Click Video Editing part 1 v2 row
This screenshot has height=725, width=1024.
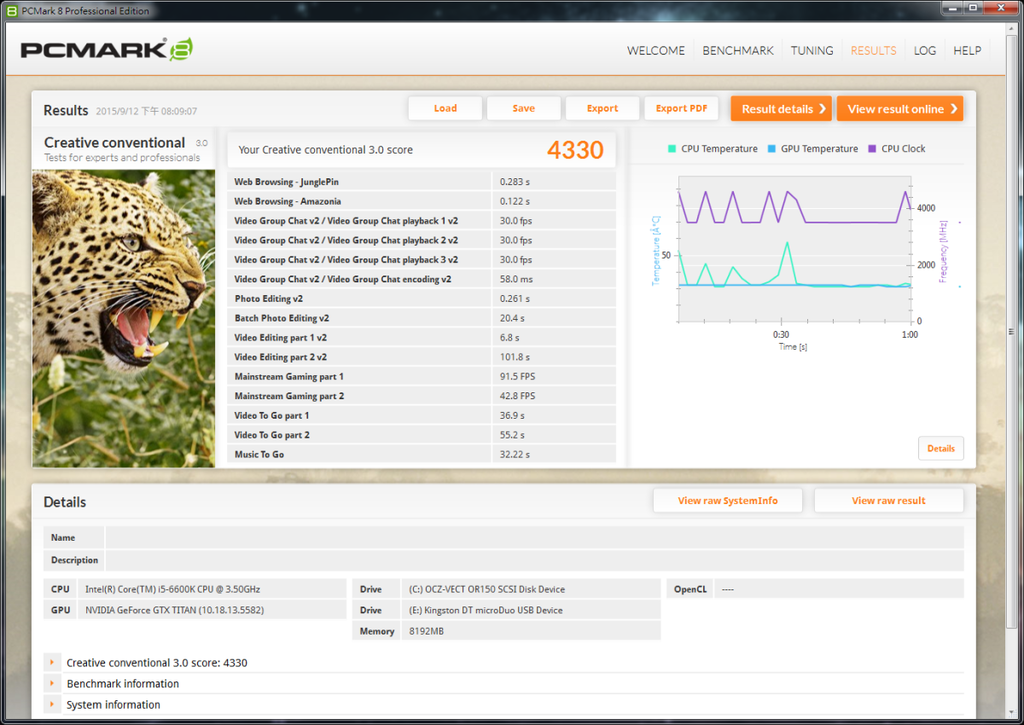click(421, 338)
